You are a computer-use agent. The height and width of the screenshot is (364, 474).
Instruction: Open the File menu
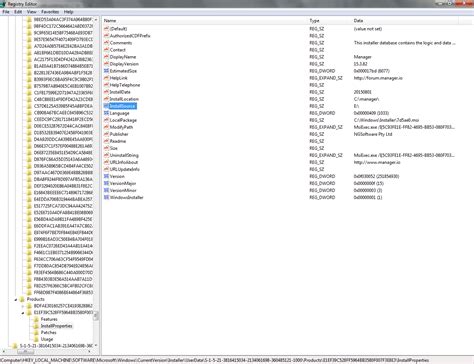tap(6, 12)
